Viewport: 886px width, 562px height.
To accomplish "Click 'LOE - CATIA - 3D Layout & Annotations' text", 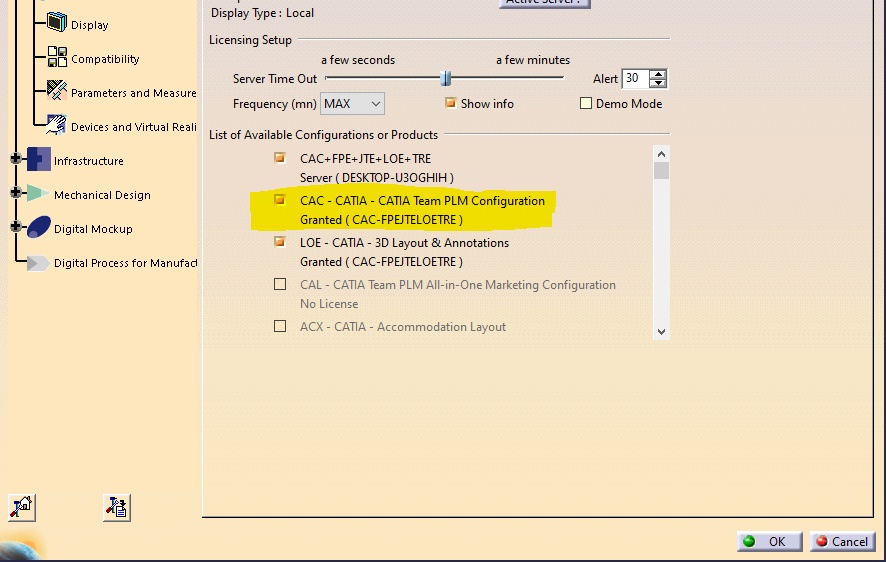I will pyautogui.click(x=405, y=243).
